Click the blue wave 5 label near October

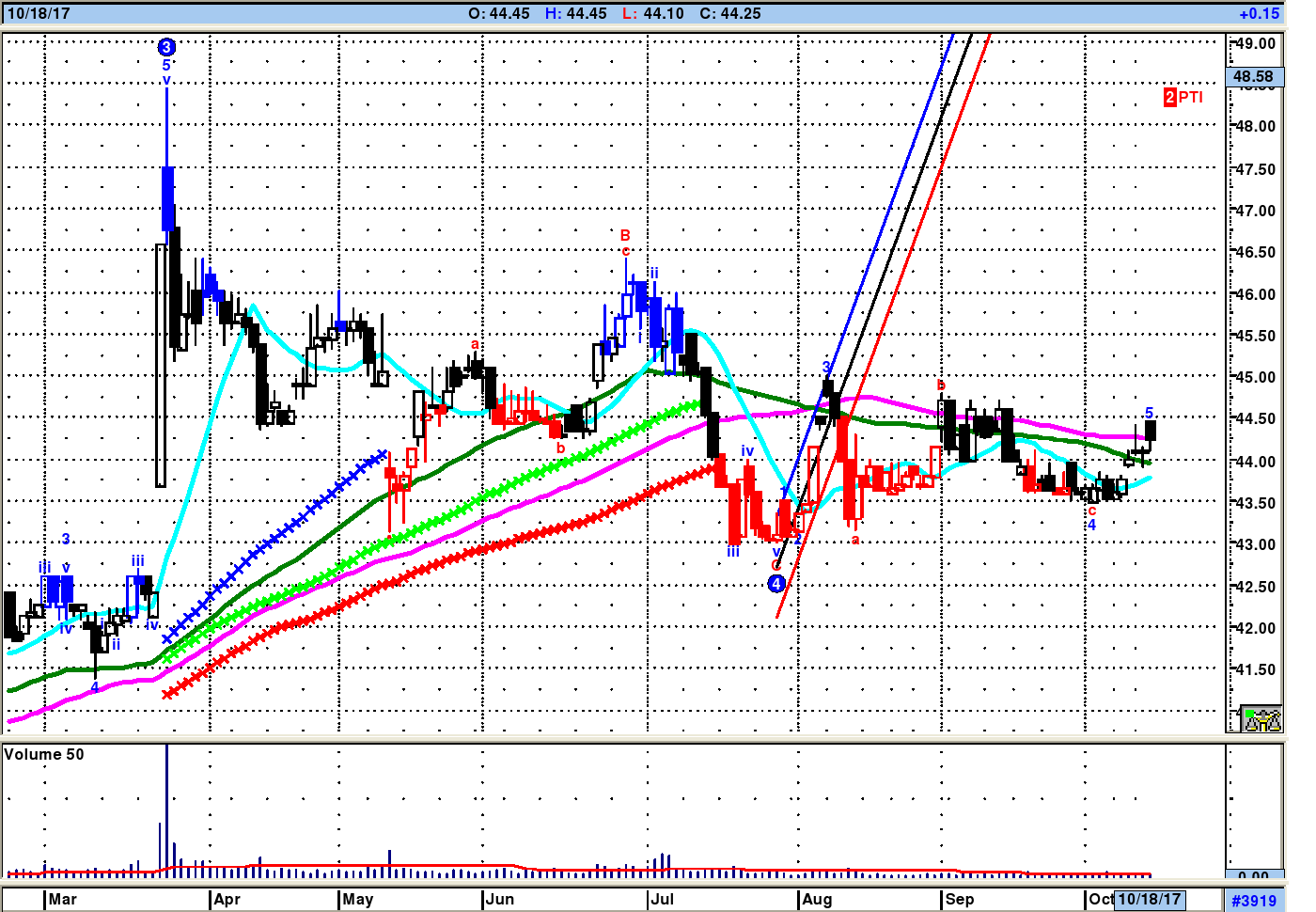(x=1149, y=413)
